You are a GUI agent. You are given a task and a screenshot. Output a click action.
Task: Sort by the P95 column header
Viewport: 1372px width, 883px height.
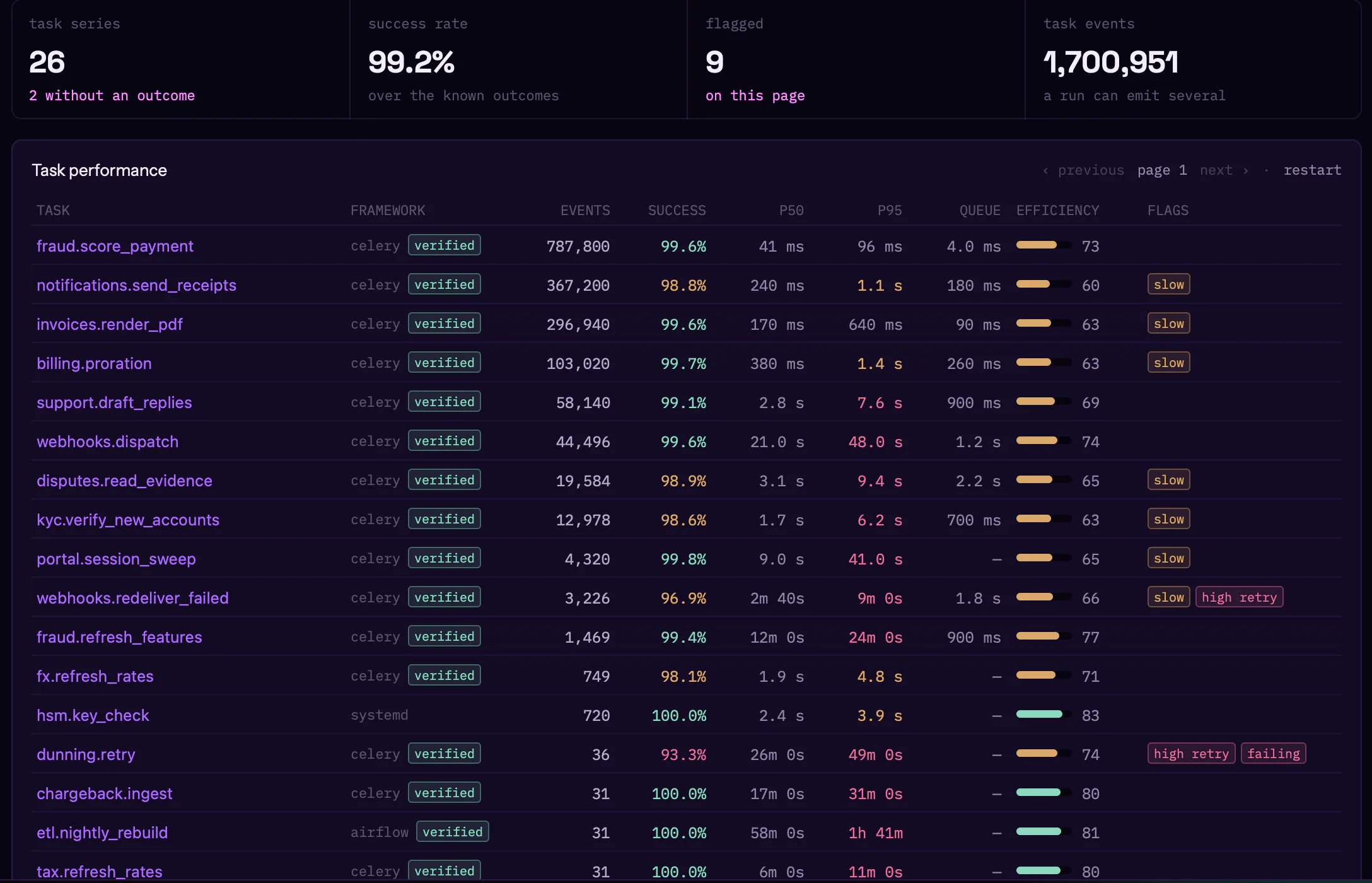[x=890, y=211]
